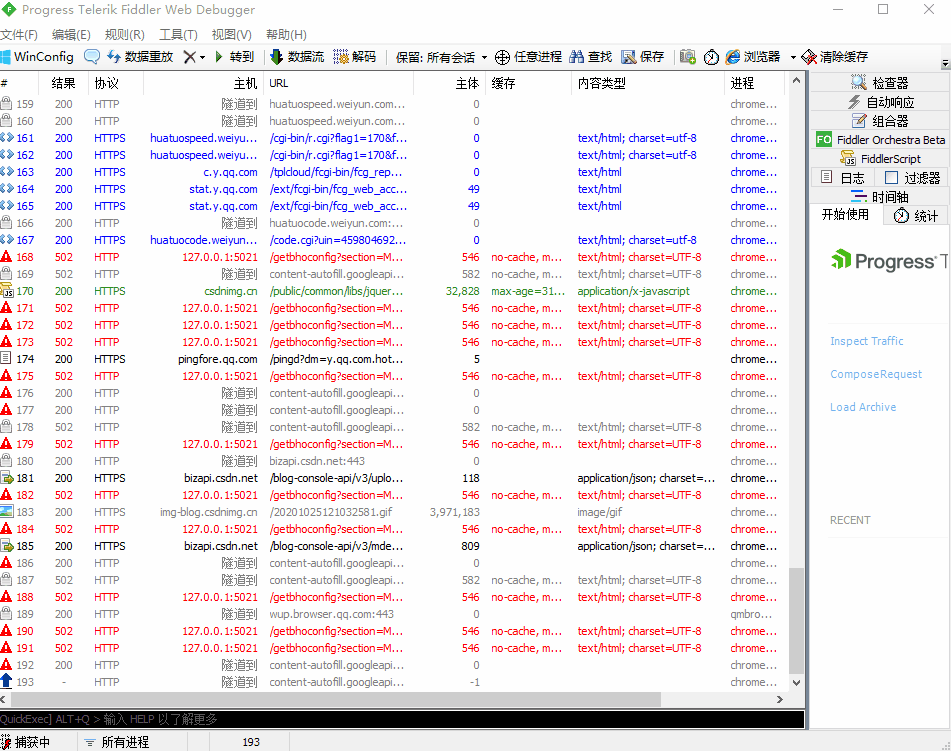
Task: Click the ComposeRequest link
Action: tap(876, 374)
